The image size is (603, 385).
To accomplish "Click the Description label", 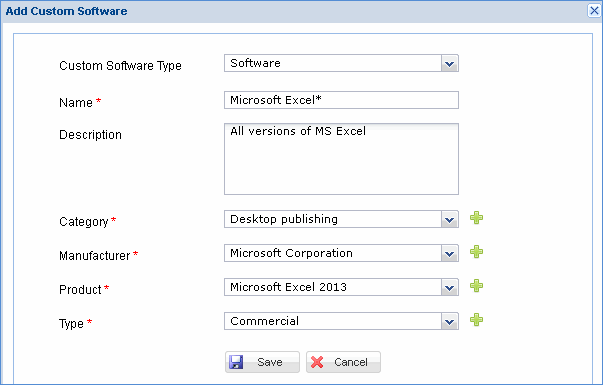I will pos(90,135).
